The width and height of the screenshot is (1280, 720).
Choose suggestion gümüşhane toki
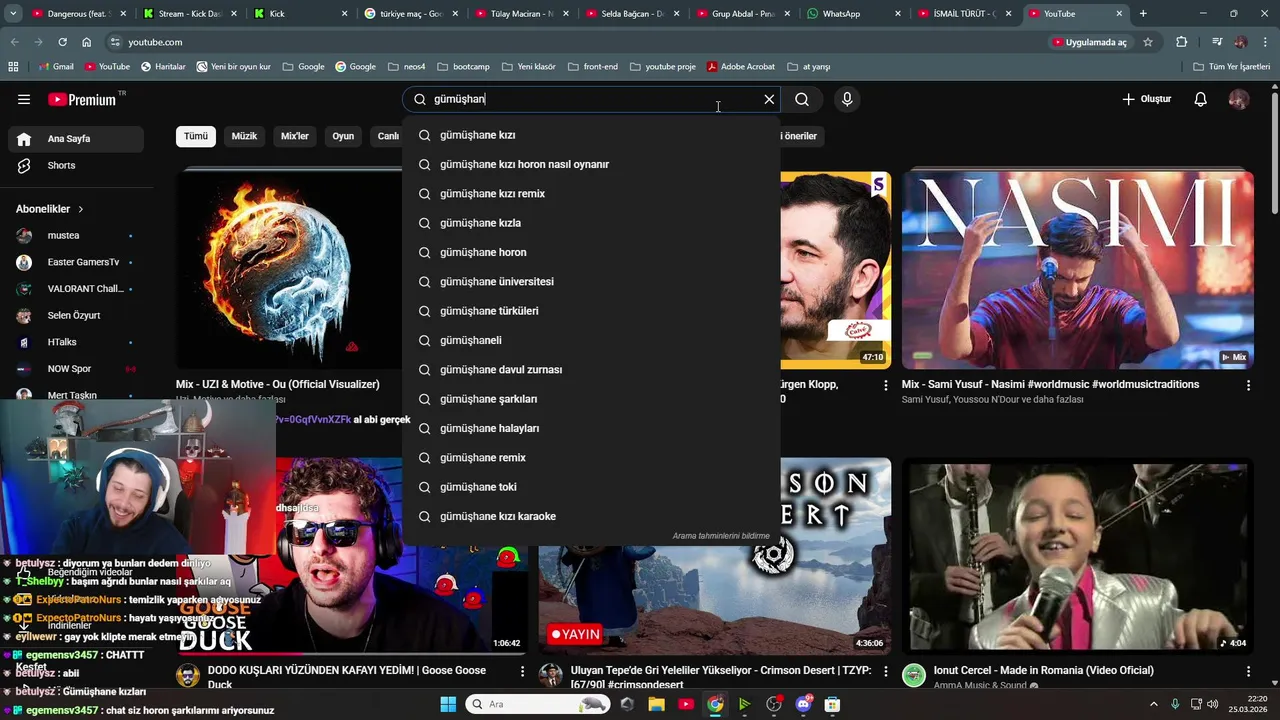click(591, 487)
